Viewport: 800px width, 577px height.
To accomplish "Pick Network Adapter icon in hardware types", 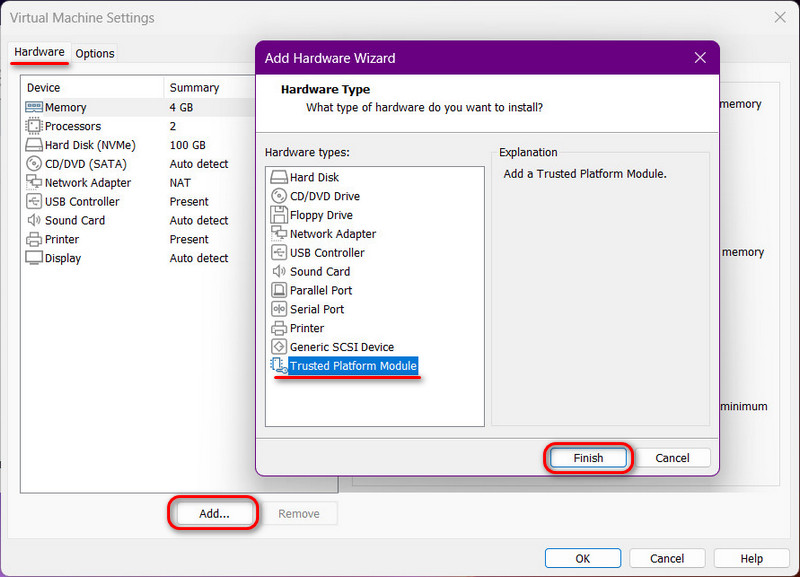I will coord(279,234).
